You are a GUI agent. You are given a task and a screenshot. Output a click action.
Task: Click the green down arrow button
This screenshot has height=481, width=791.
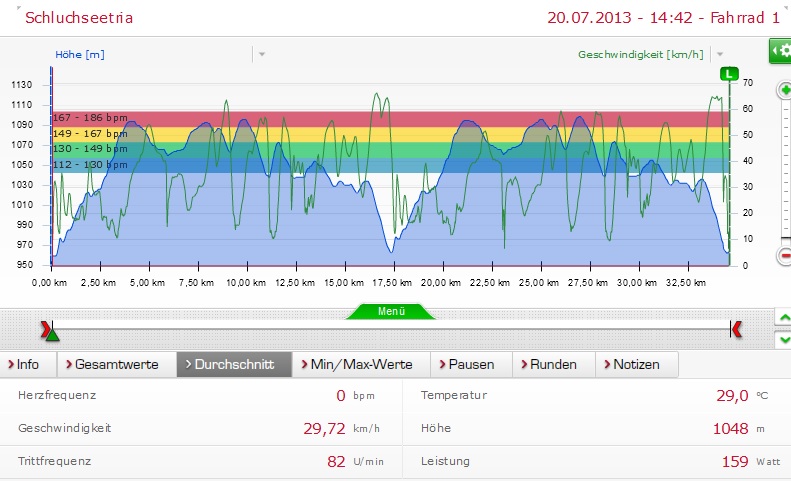[x=782, y=339]
